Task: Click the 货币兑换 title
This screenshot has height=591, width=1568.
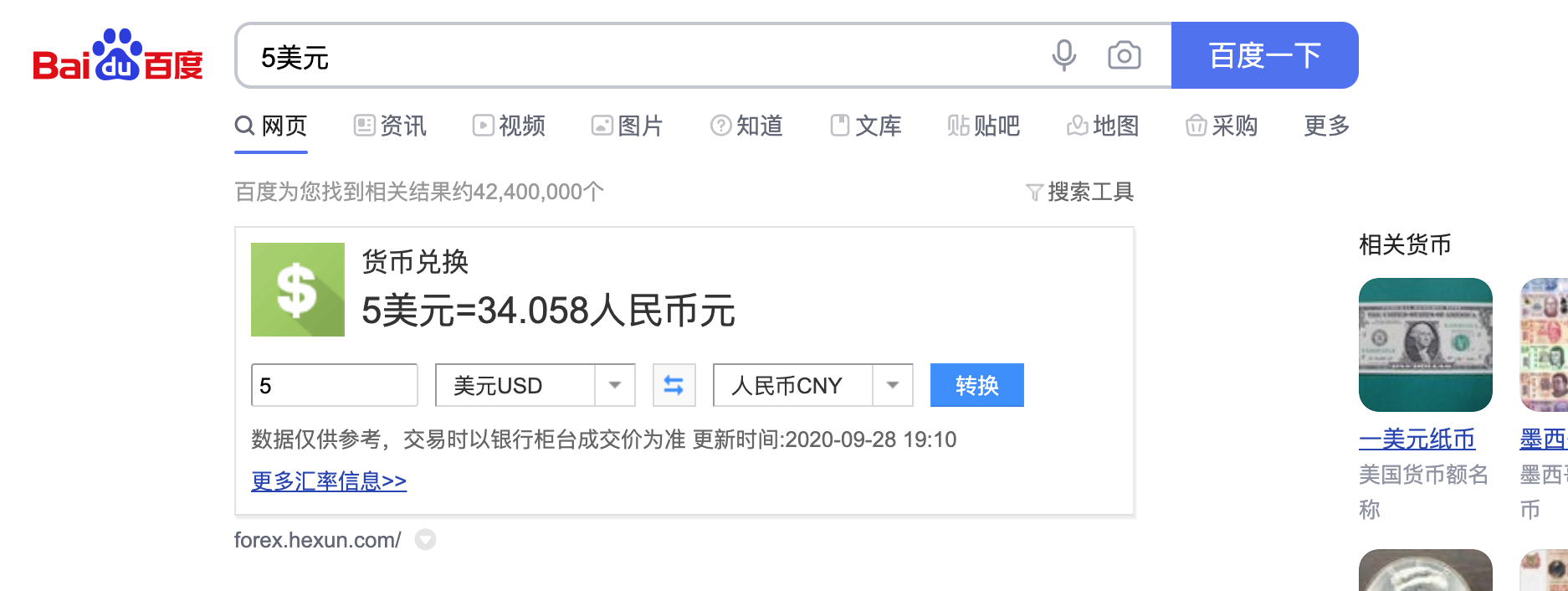Action: click(415, 262)
